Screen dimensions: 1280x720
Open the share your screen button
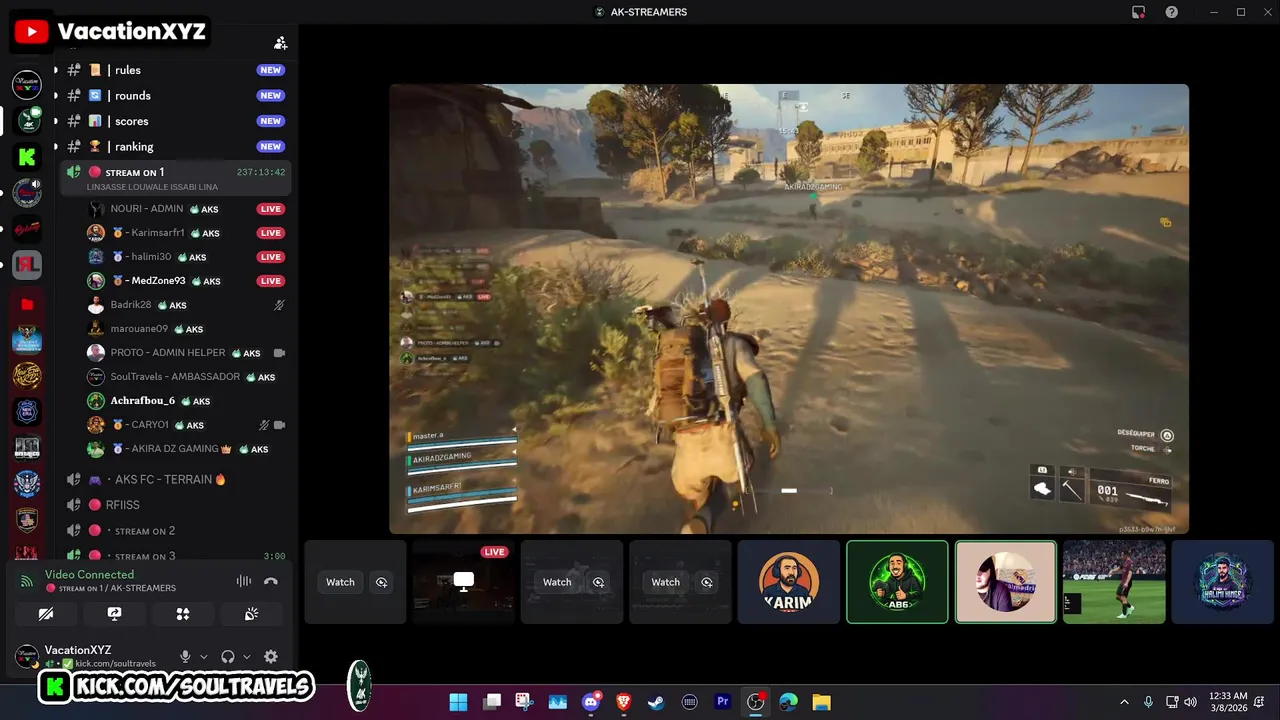[x=114, y=614]
